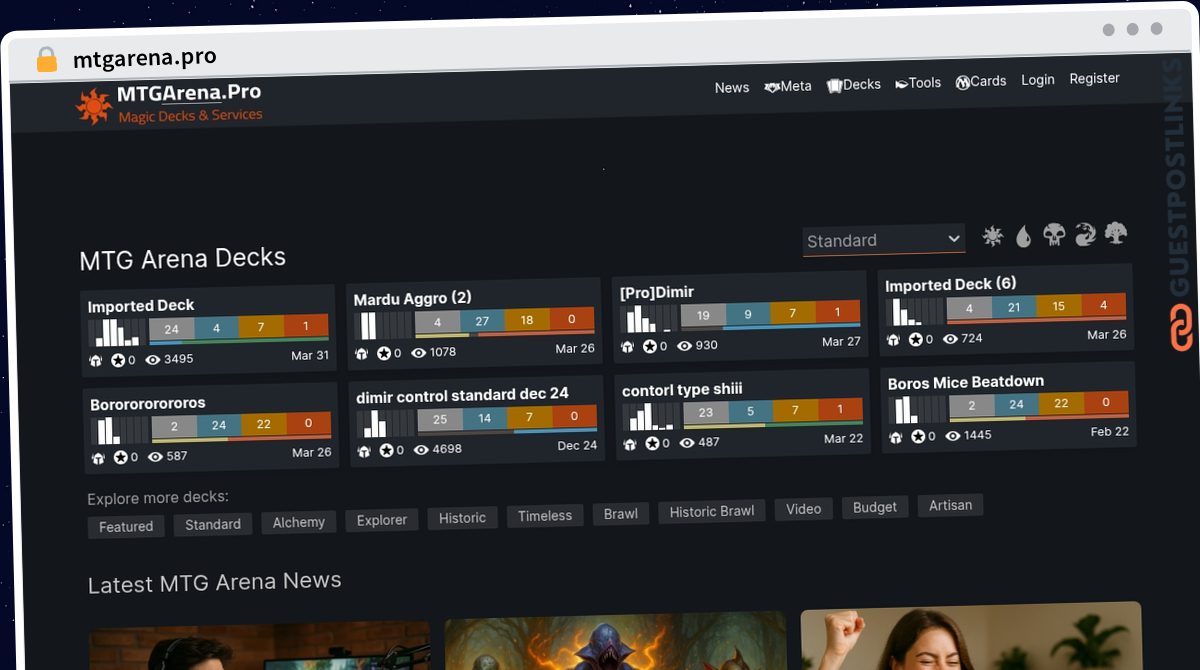This screenshot has width=1200, height=670.
Task: Click the Login link
Action: click(x=1038, y=80)
